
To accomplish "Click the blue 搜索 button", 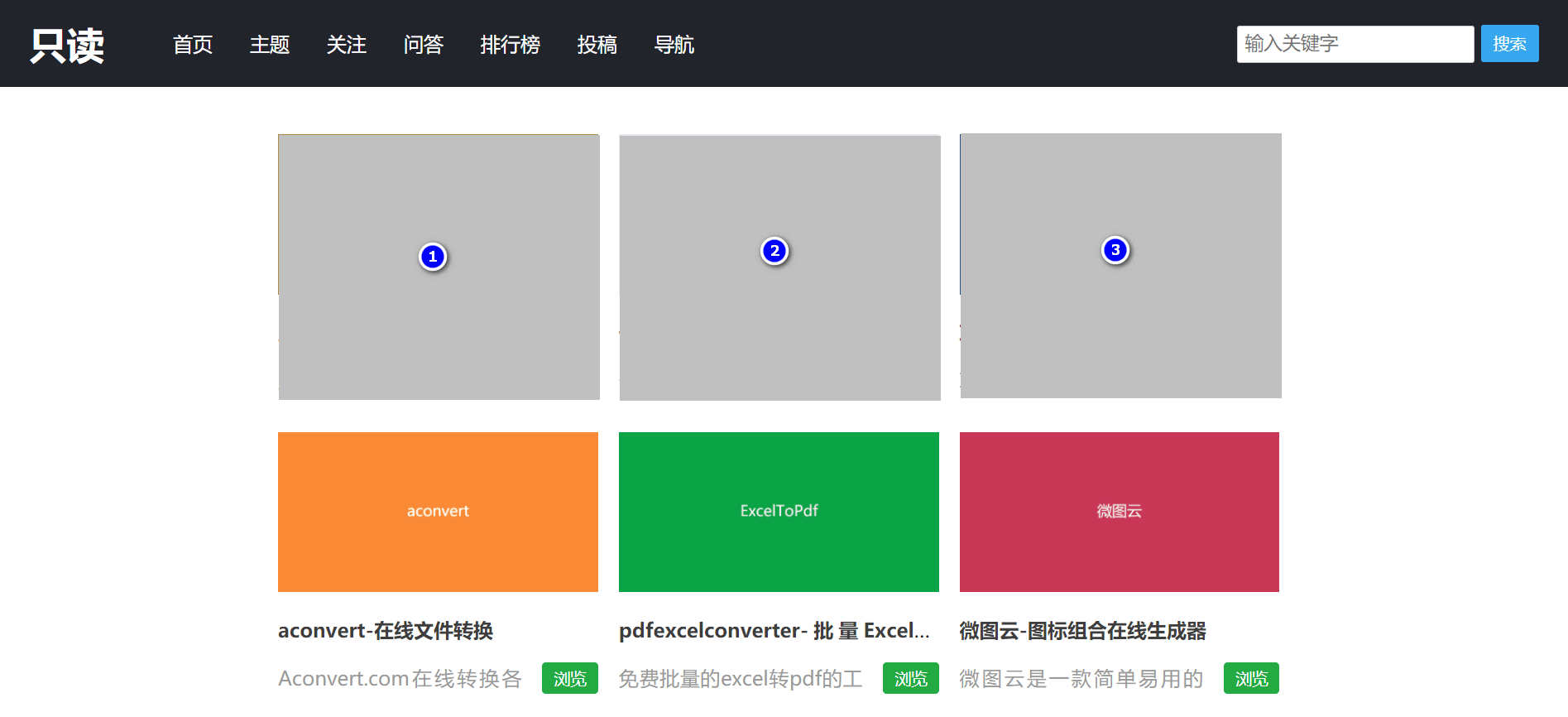I will (1510, 44).
